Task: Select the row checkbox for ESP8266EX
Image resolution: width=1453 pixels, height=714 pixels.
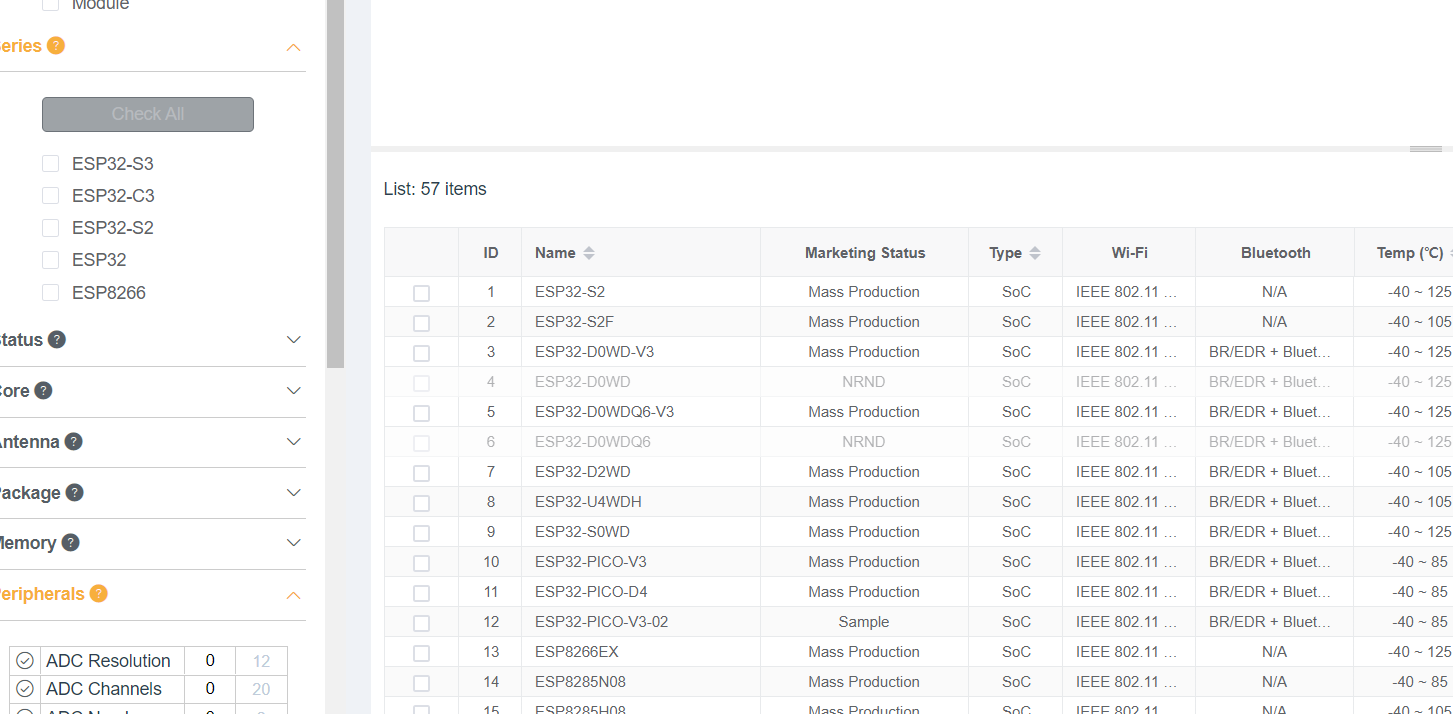Action: tap(421, 653)
